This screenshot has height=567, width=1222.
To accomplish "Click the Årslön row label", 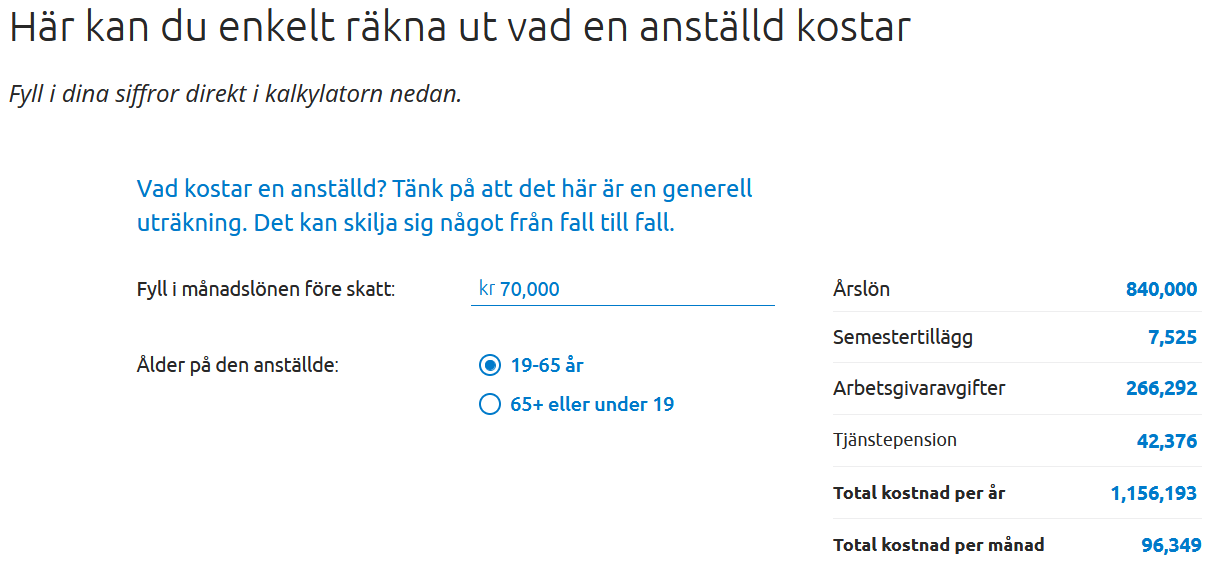I will (861, 289).
